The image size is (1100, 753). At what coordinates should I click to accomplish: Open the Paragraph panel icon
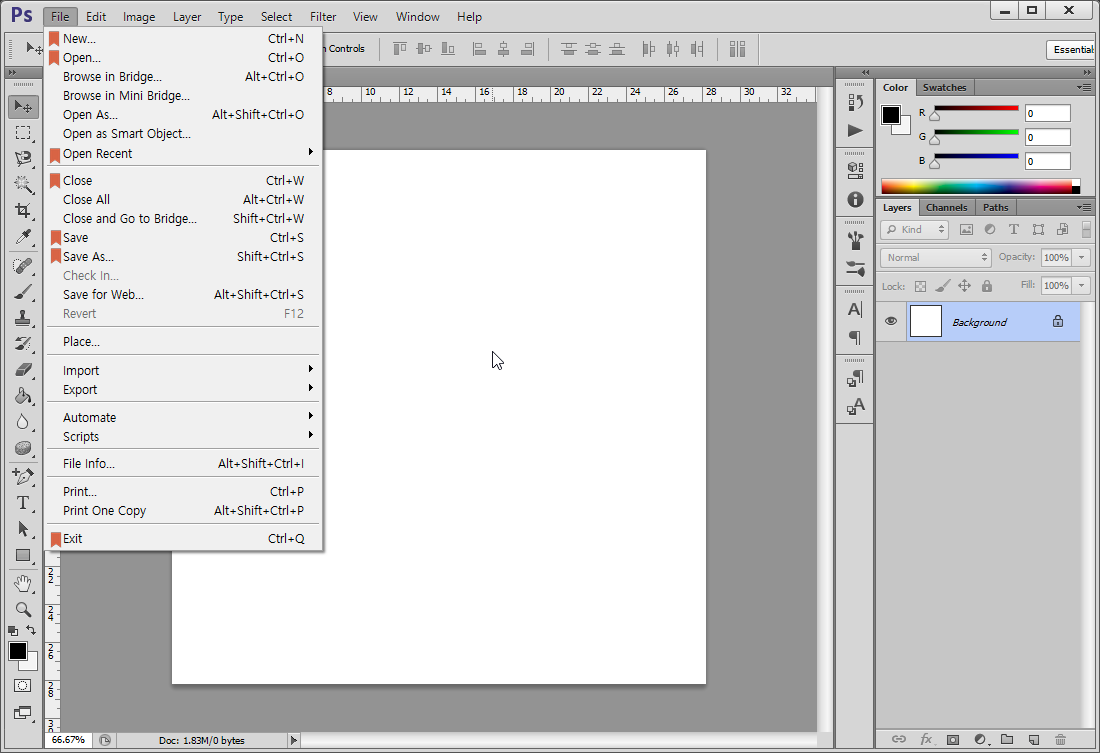click(855, 338)
